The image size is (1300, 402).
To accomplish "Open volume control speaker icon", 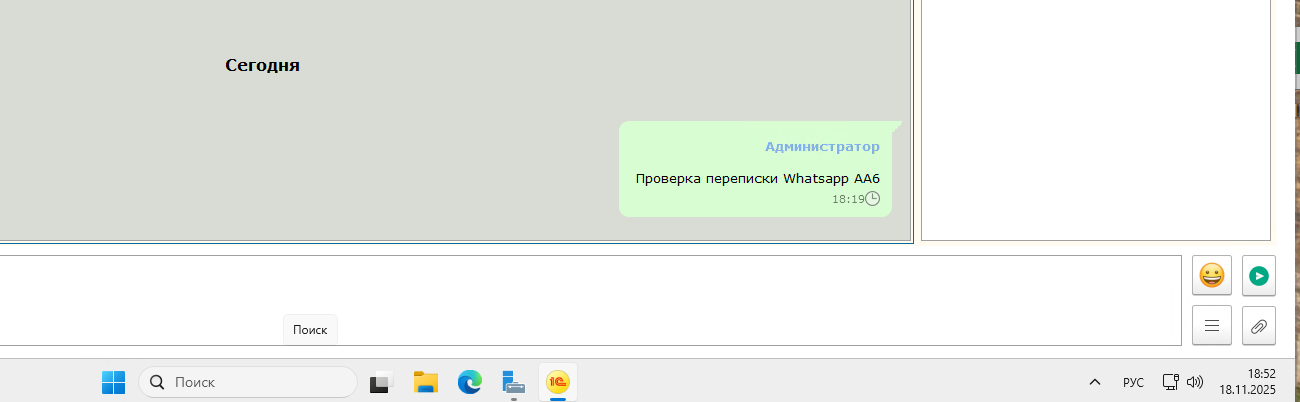I will coord(1194,382).
